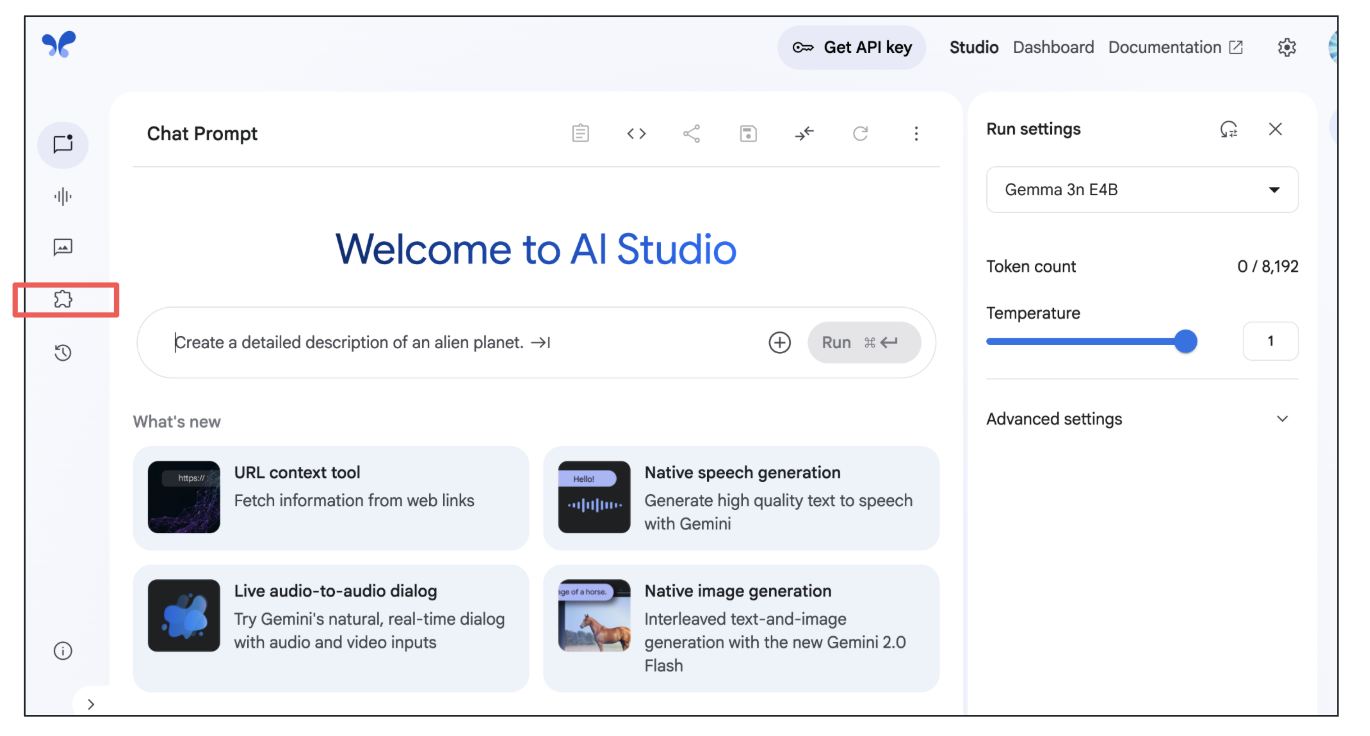Open the three-dot more options menu
Viewport: 1370px width, 736px height.
(916, 133)
